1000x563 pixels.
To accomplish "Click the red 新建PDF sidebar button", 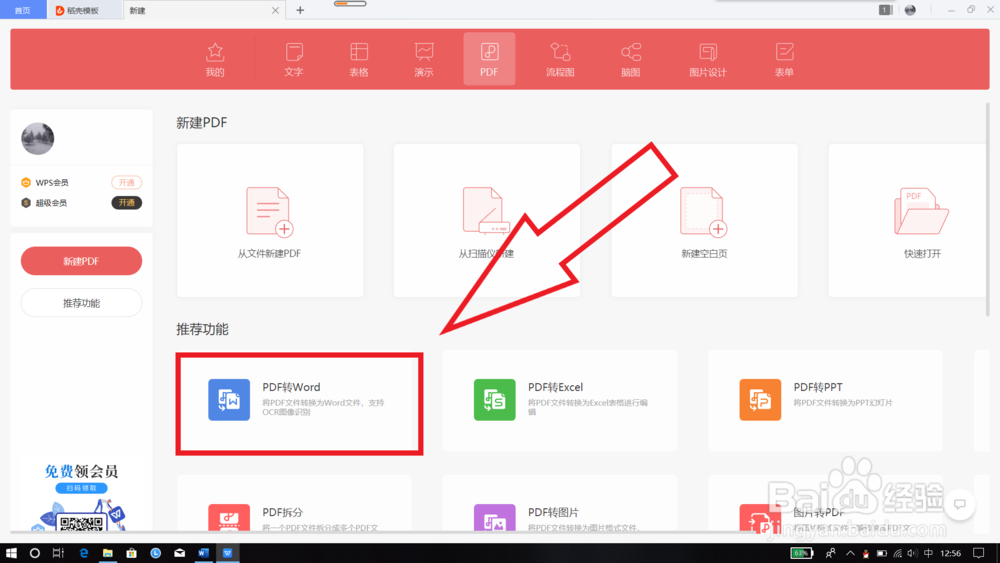I will [81, 261].
